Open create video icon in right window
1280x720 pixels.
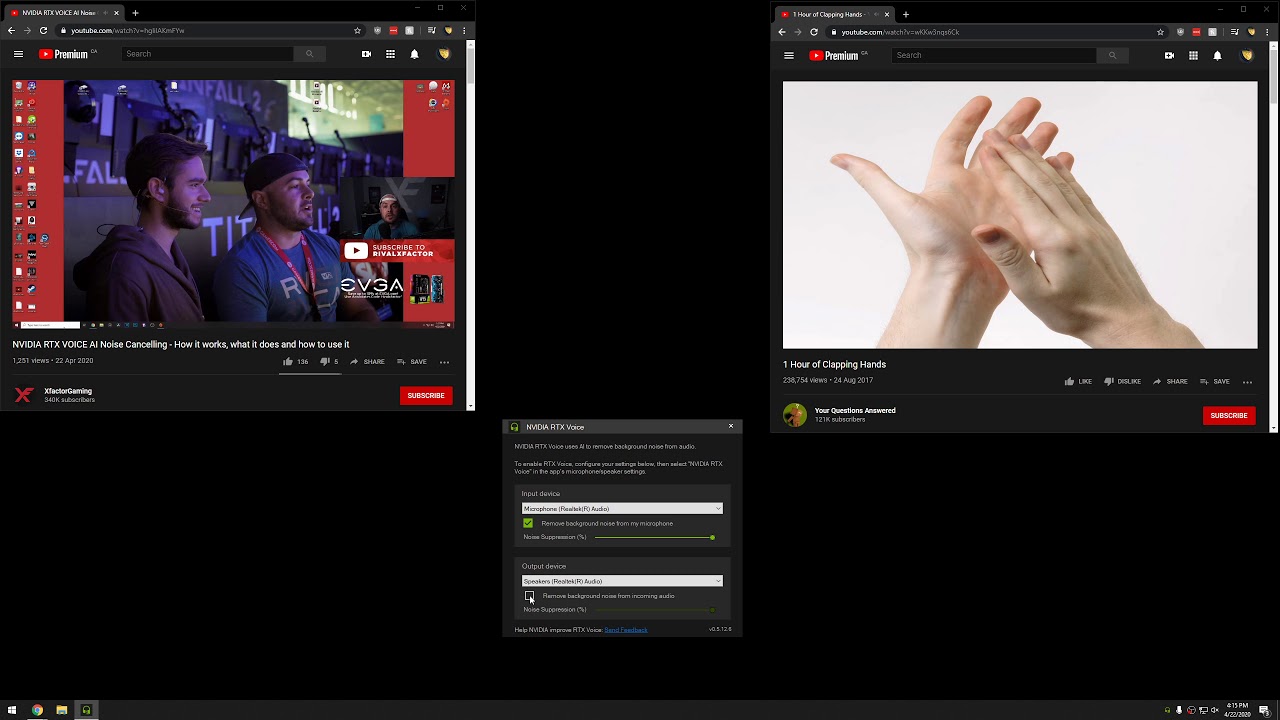(x=1169, y=55)
